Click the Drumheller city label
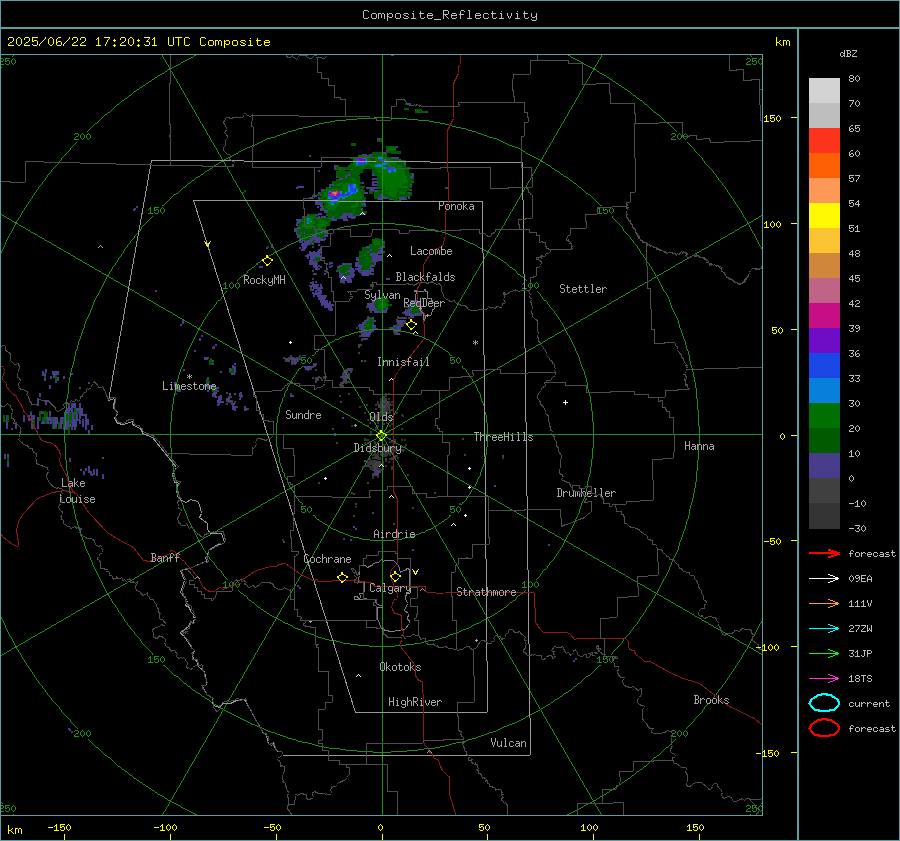The width and height of the screenshot is (900, 841). click(x=586, y=493)
